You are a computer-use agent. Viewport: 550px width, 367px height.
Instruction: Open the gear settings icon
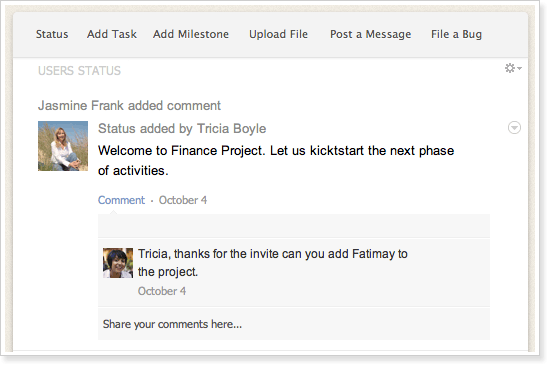[x=510, y=68]
